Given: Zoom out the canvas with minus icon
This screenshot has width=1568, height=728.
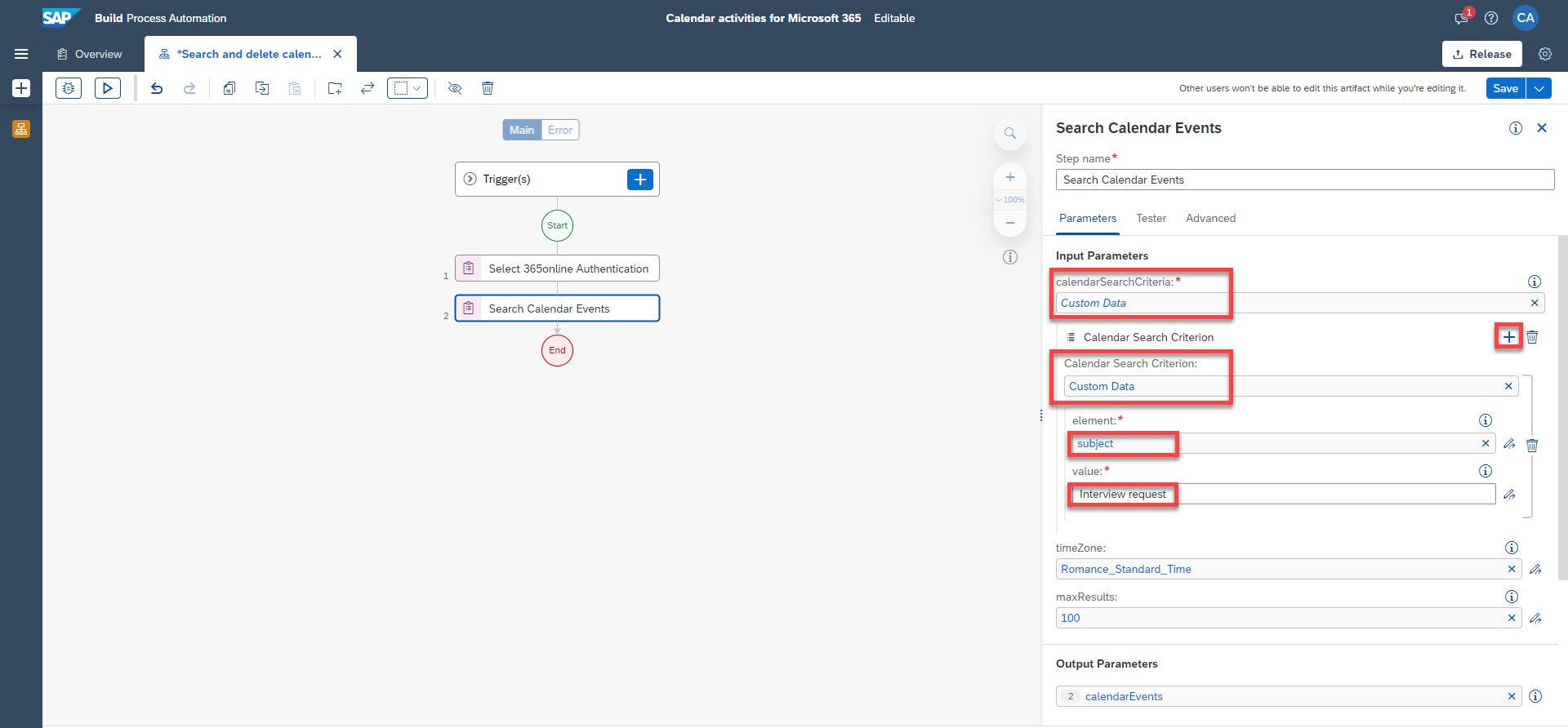Looking at the screenshot, I should pyautogui.click(x=1010, y=223).
